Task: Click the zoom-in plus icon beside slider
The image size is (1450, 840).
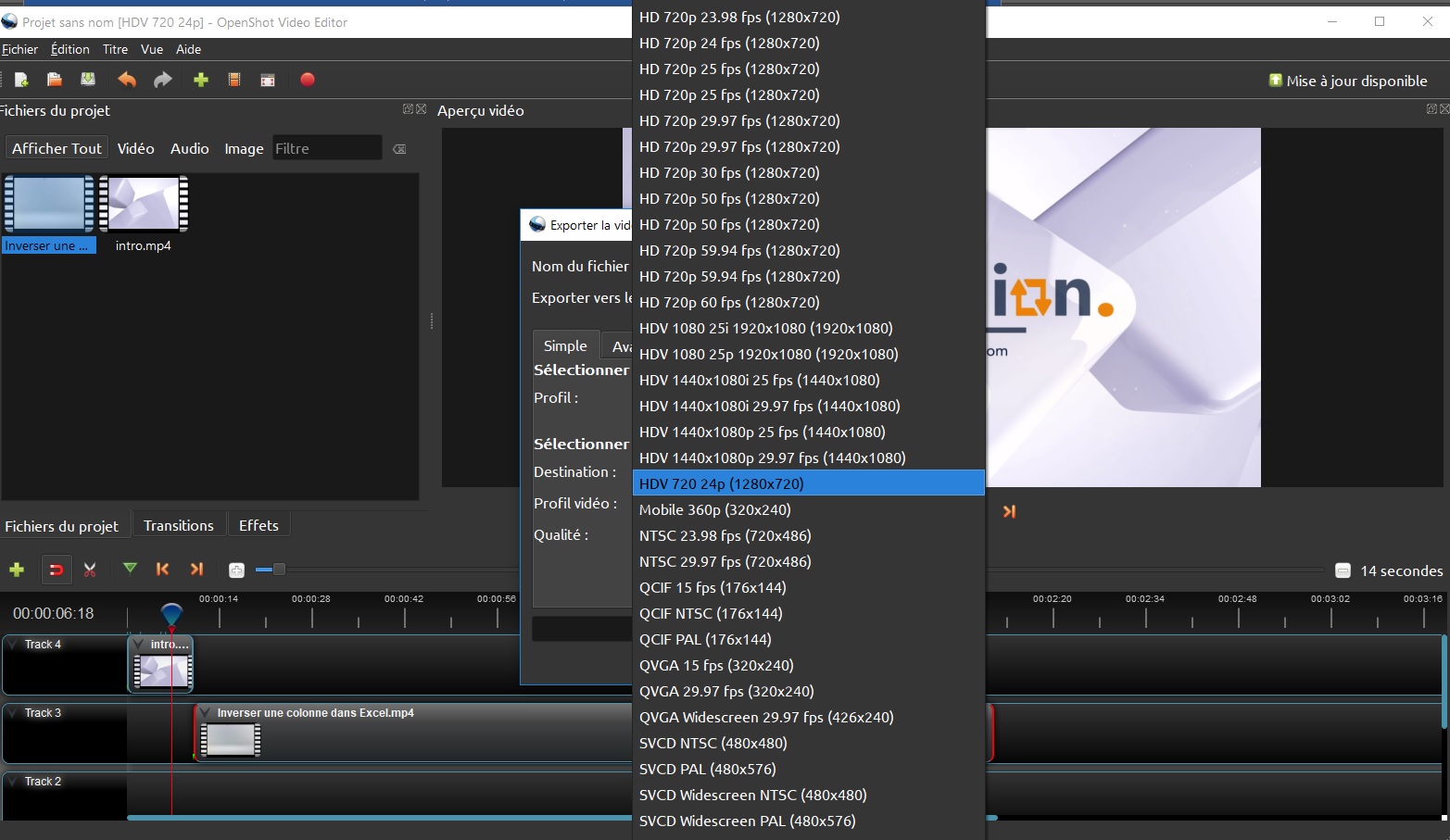Action: pyautogui.click(x=236, y=570)
